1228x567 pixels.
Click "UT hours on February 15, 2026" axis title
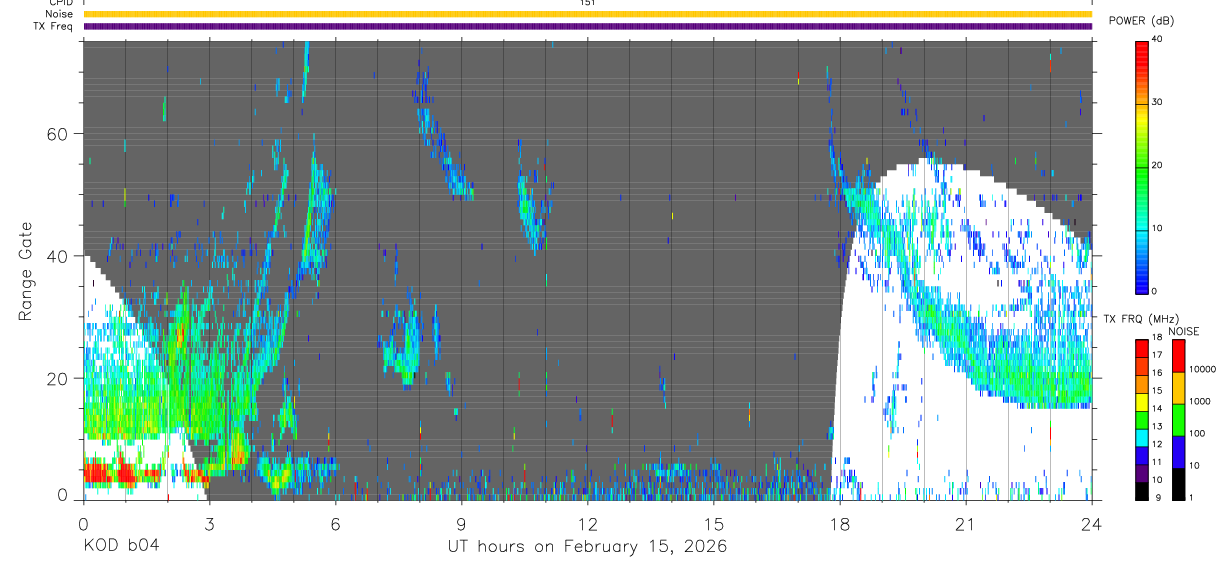tap(587, 547)
